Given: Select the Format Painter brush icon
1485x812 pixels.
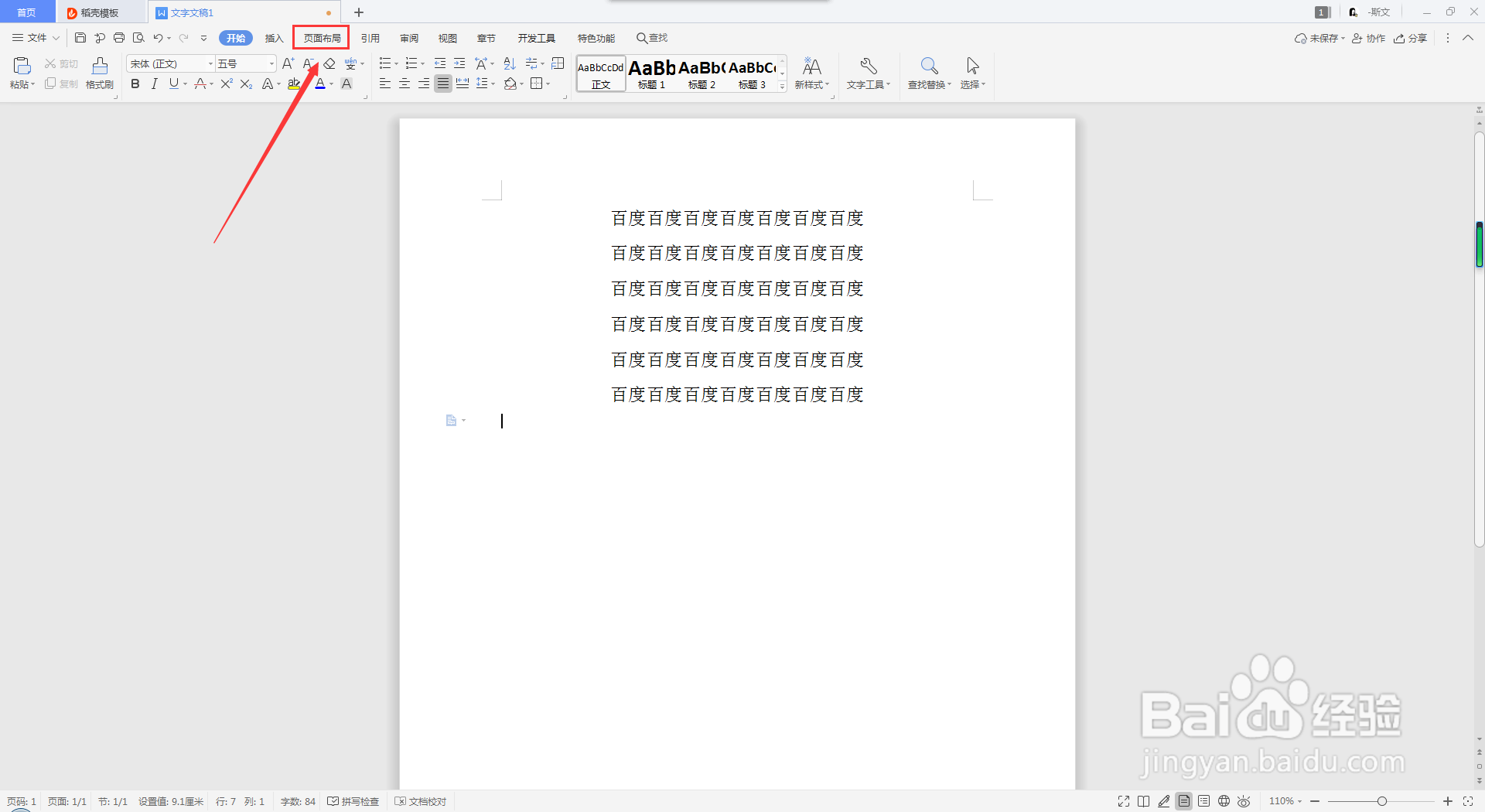Looking at the screenshot, I should click(100, 67).
